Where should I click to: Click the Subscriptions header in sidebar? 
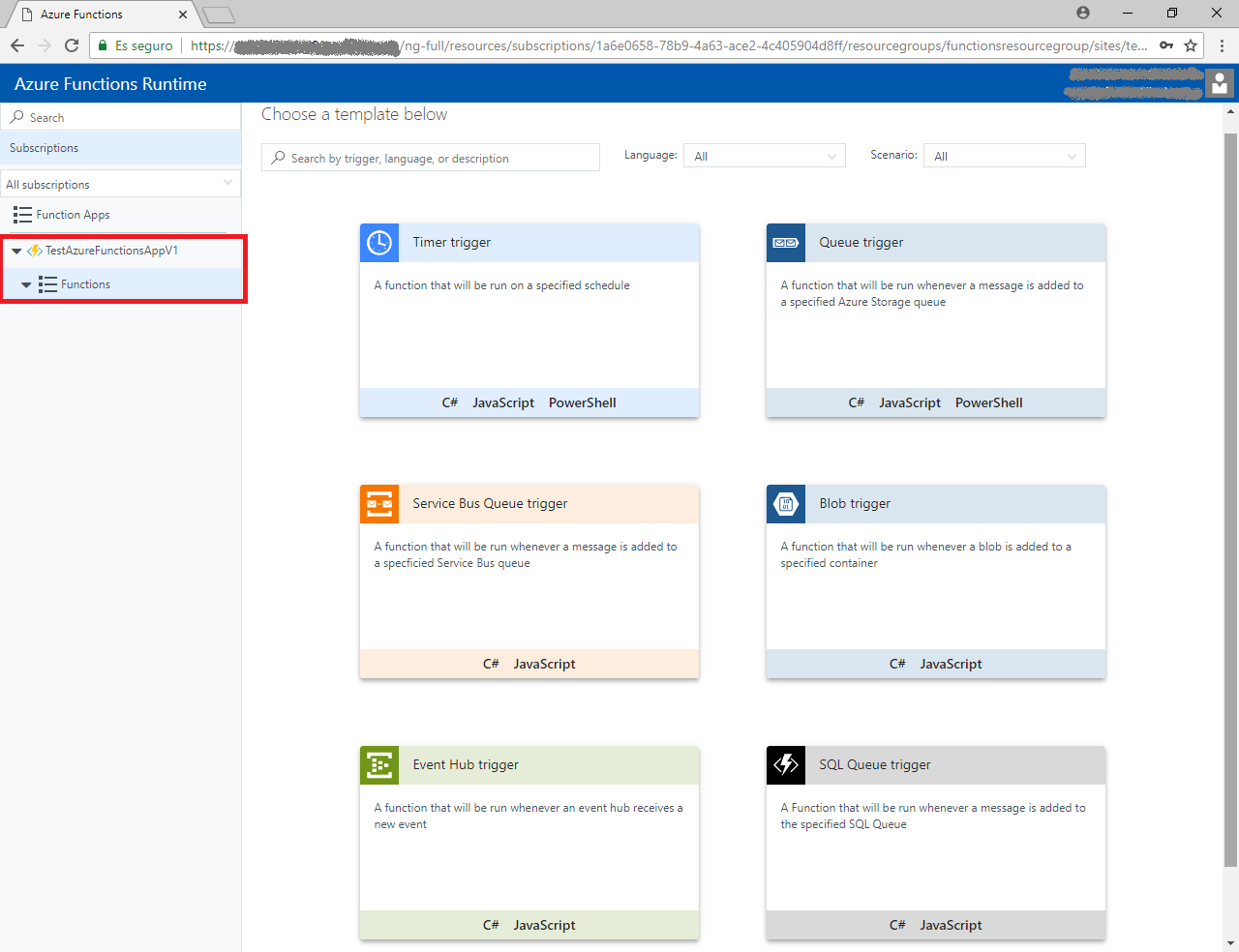coord(120,148)
